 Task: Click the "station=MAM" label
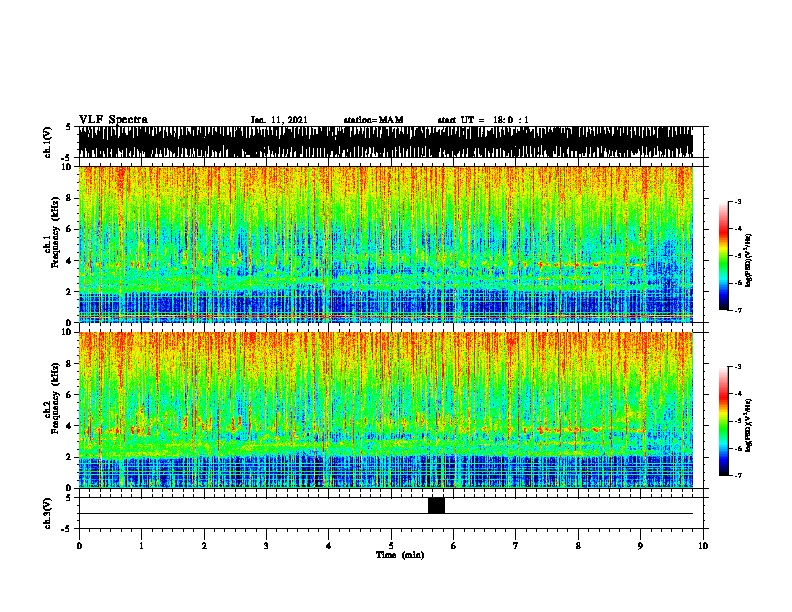pyautogui.click(x=373, y=120)
